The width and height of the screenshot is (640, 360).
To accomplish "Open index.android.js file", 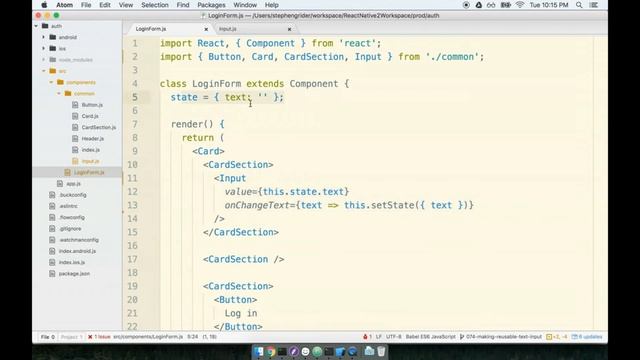I will [77, 251].
